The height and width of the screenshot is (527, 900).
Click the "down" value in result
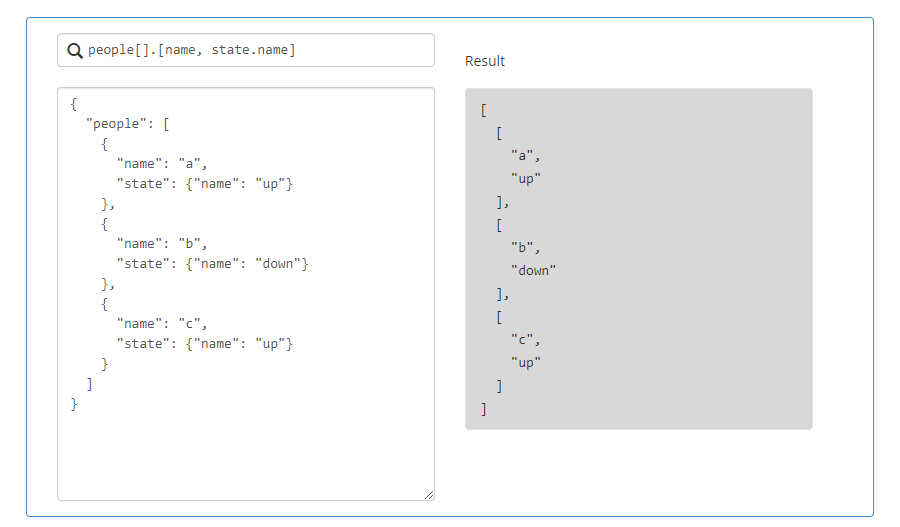point(533,270)
